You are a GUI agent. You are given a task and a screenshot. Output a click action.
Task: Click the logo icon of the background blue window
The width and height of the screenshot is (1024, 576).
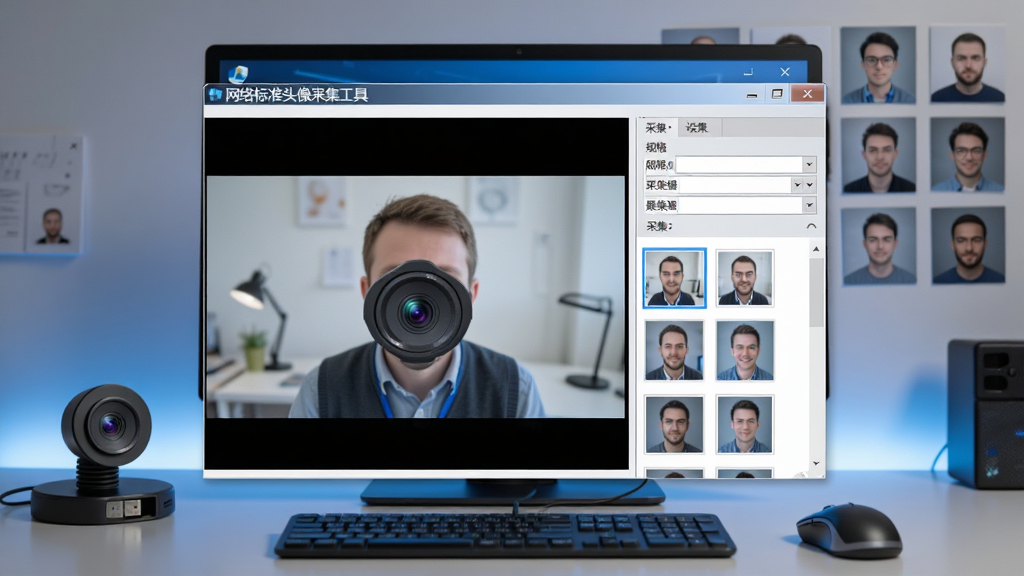tap(238, 74)
